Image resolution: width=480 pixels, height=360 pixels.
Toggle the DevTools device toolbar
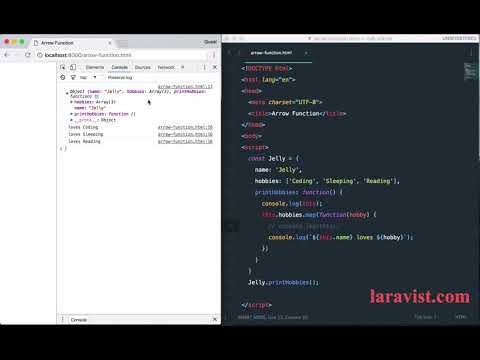click(73, 67)
